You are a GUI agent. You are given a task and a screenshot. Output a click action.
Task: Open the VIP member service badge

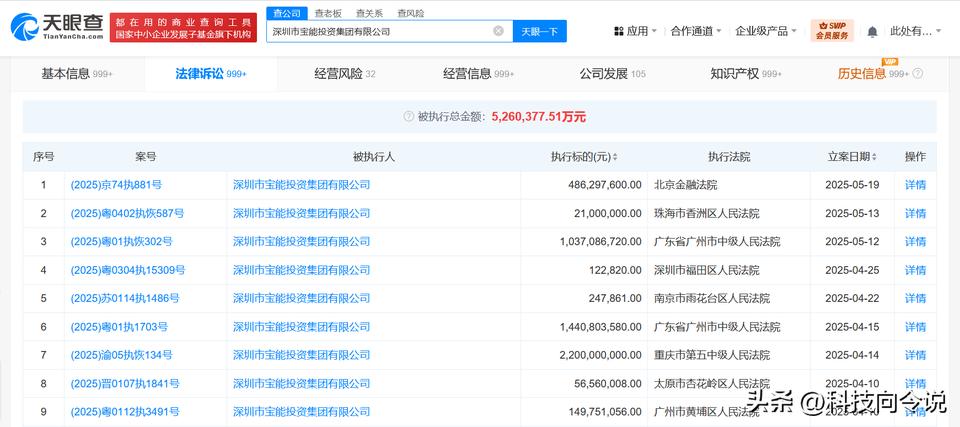tap(832, 31)
